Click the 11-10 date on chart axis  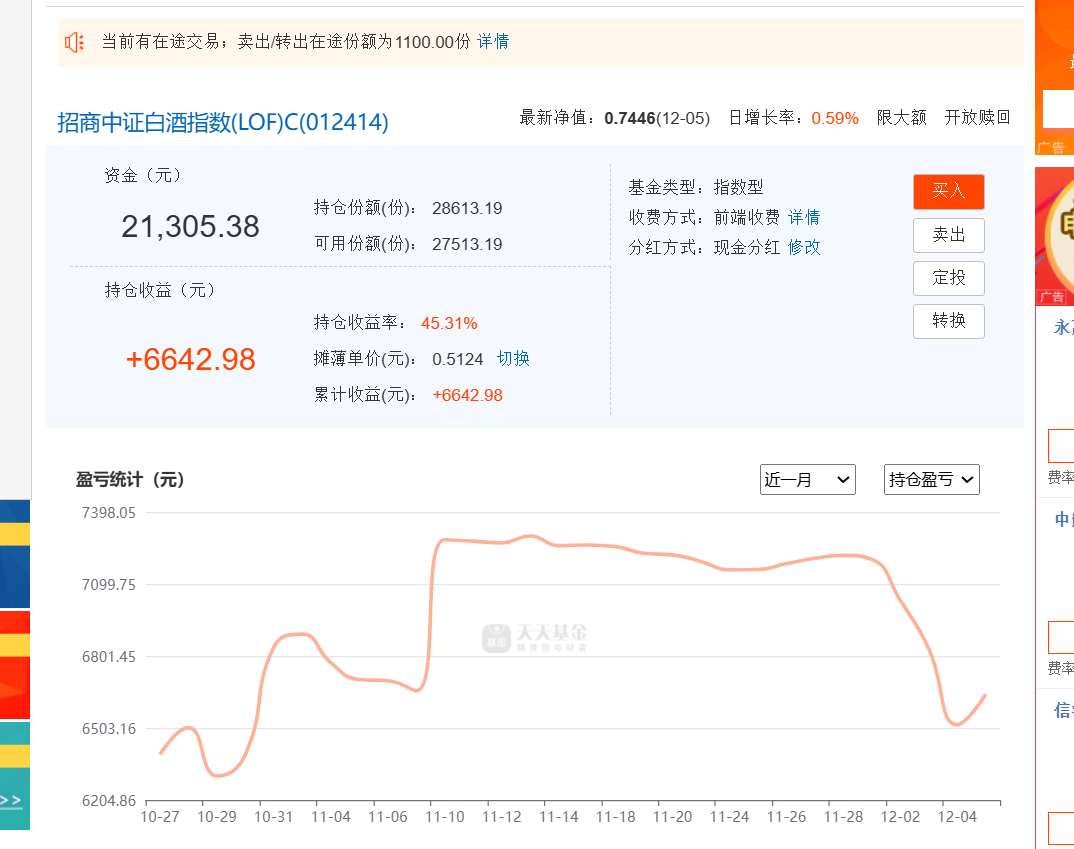tap(445, 817)
